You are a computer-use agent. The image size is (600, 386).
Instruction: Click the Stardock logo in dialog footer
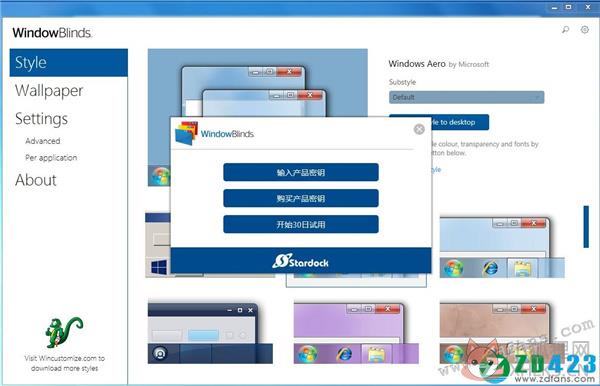pos(300,261)
